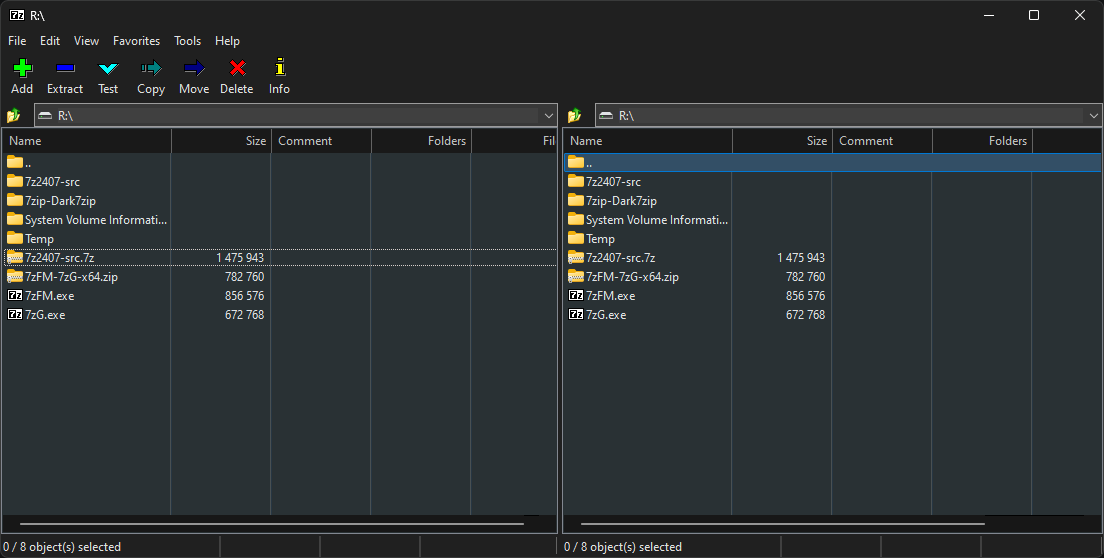The image size is (1104, 558).
Task: Click left status '0 / 8 object(s) selected'
Action: pos(62,547)
